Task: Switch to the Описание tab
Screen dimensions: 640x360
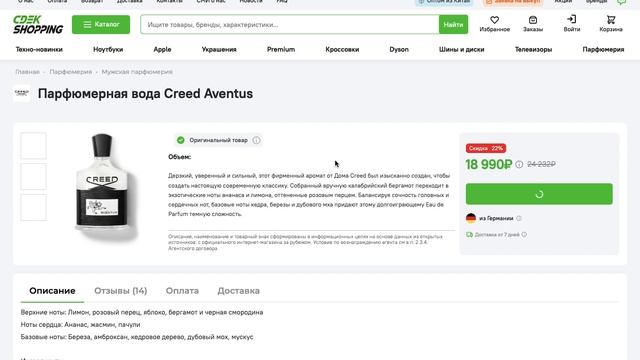Action: 52,291
